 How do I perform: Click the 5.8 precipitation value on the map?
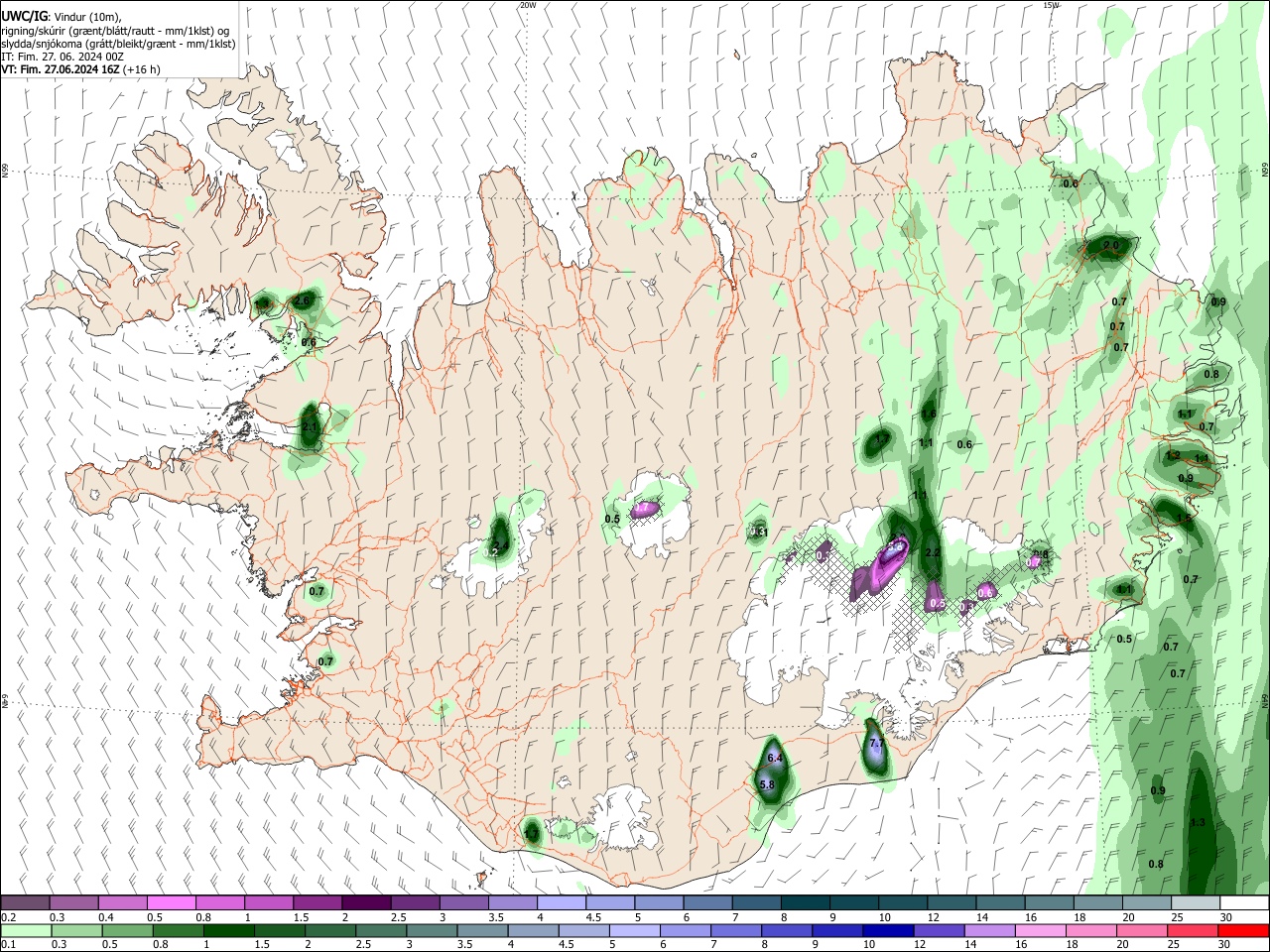tap(767, 784)
